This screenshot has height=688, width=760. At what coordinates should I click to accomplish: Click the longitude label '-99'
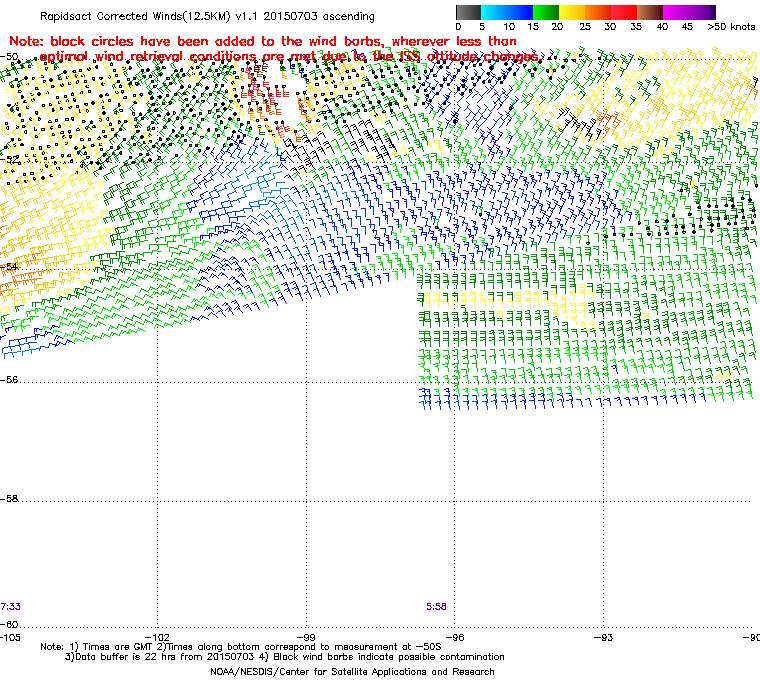coord(306,638)
